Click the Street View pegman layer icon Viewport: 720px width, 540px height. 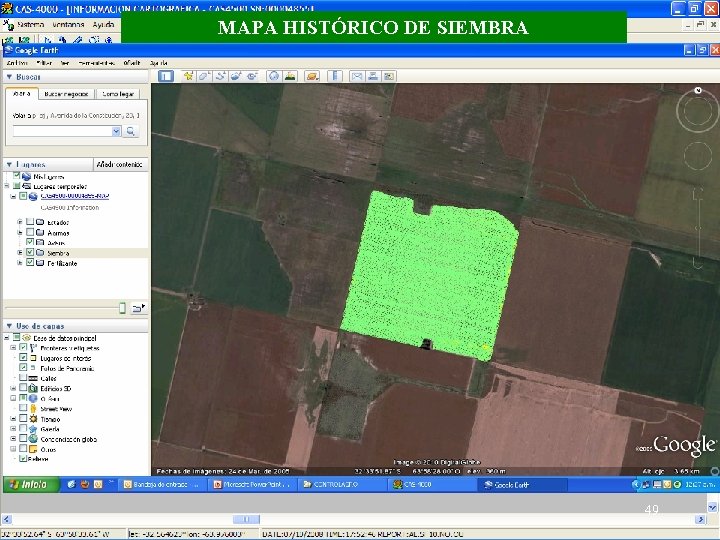pyautogui.click(x=33, y=409)
